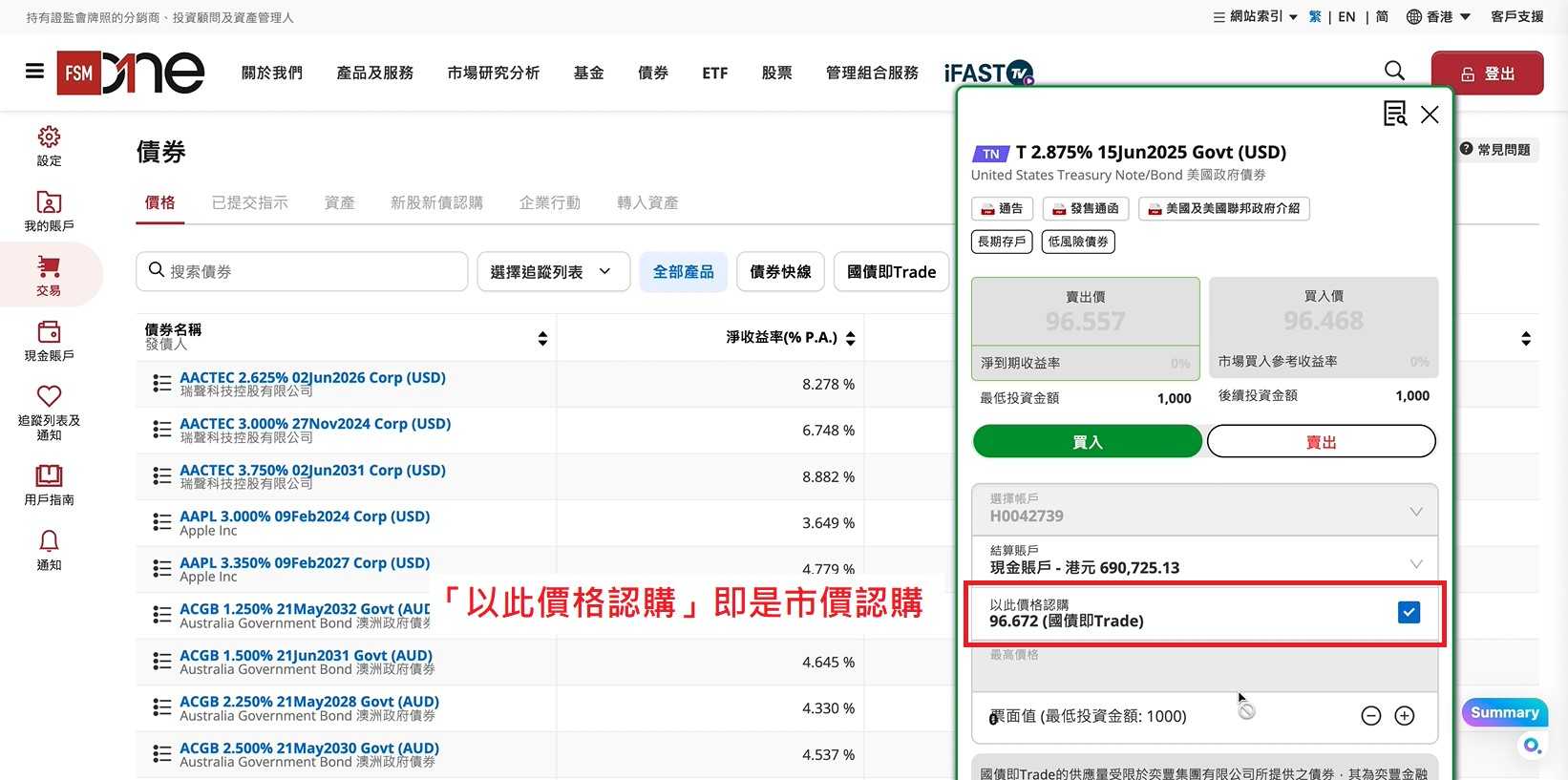Switch to 轉入資產 tab

pos(647,202)
